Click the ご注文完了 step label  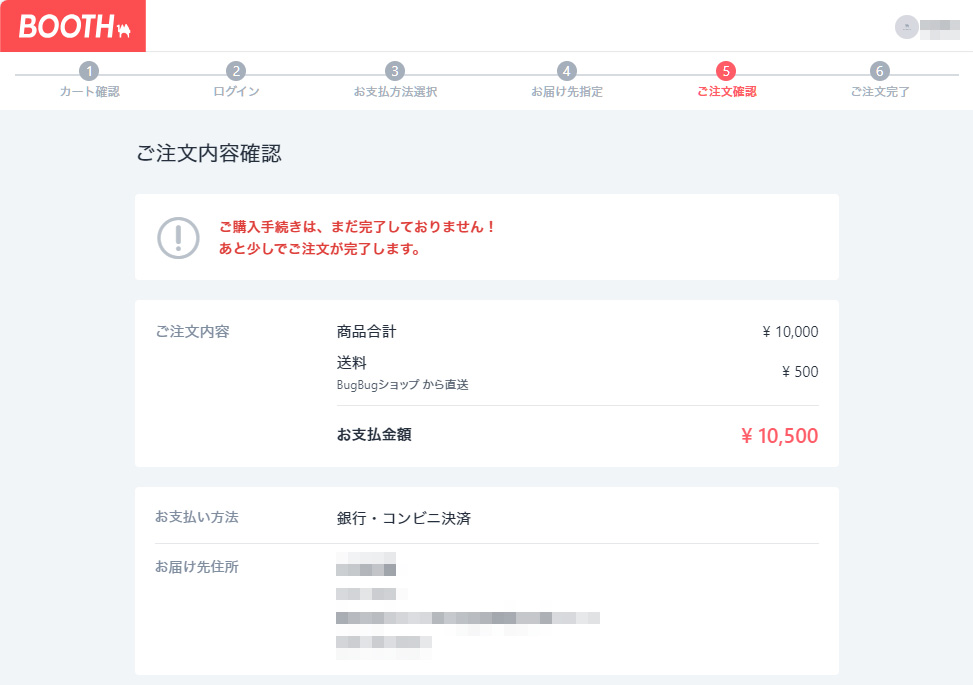coord(880,92)
